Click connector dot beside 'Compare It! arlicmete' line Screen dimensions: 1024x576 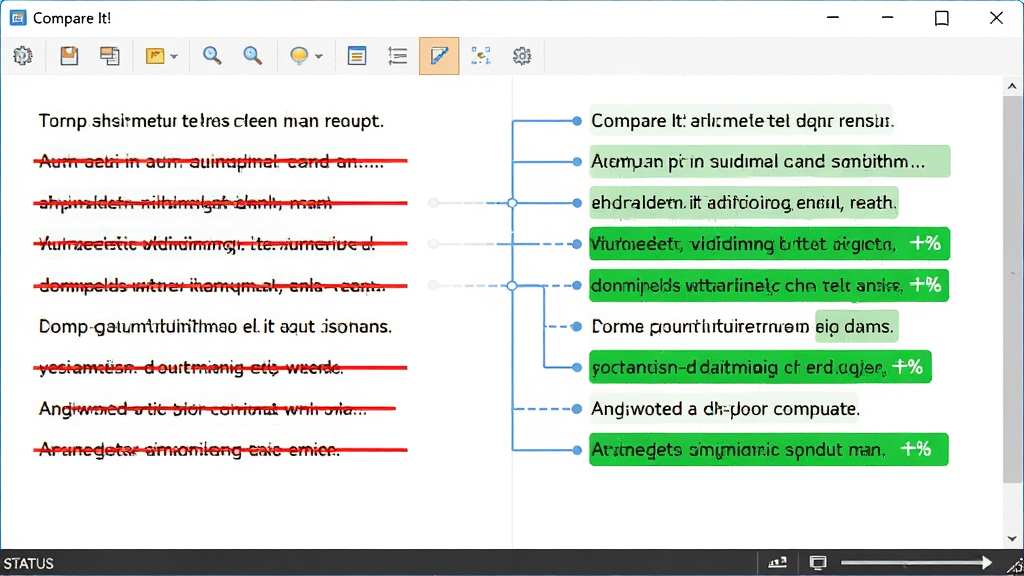coord(577,121)
